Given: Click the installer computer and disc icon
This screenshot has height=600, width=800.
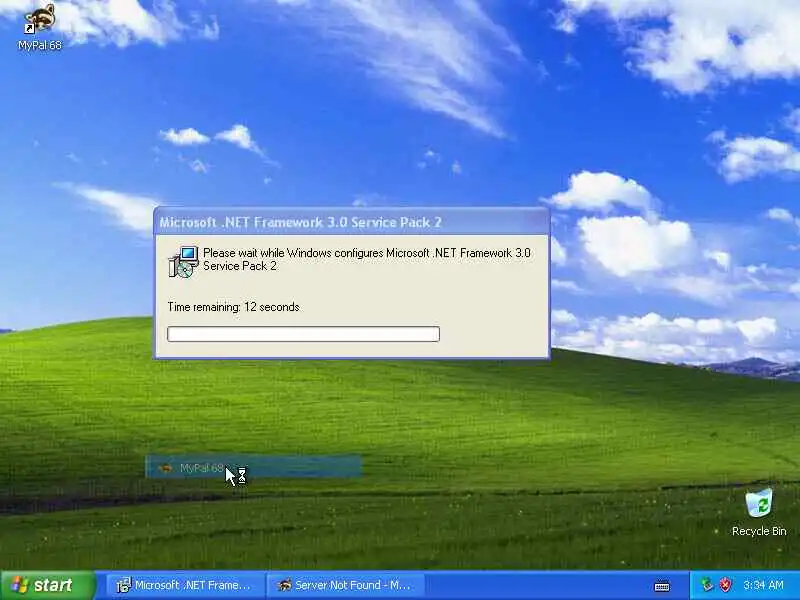Looking at the screenshot, I should tap(184, 261).
